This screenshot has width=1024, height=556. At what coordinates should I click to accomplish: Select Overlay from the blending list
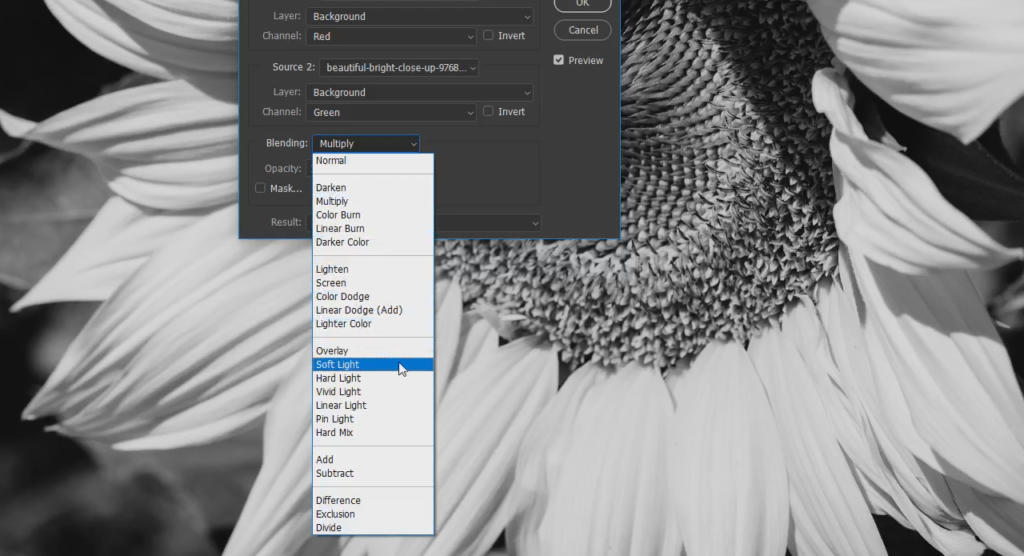pyautogui.click(x=332, y=351)
